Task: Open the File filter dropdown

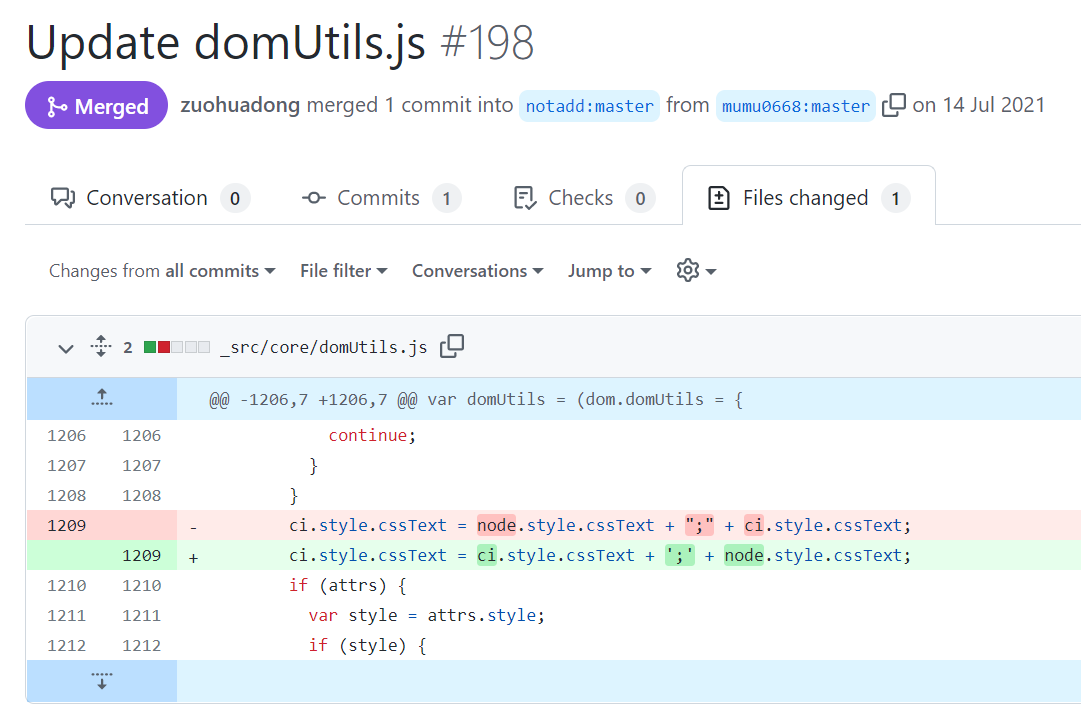Action: (x=343, y=271)
